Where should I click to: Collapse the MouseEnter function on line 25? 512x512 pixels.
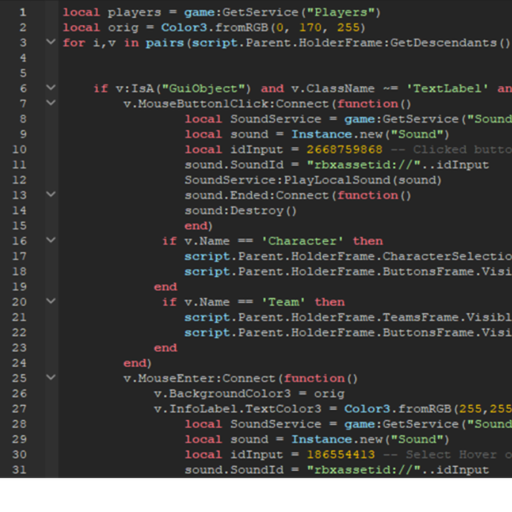pos(51,377)
